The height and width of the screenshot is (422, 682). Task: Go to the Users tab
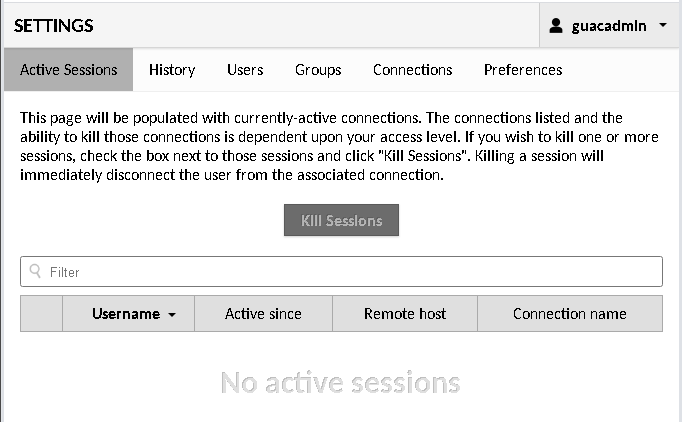(245, 70)
